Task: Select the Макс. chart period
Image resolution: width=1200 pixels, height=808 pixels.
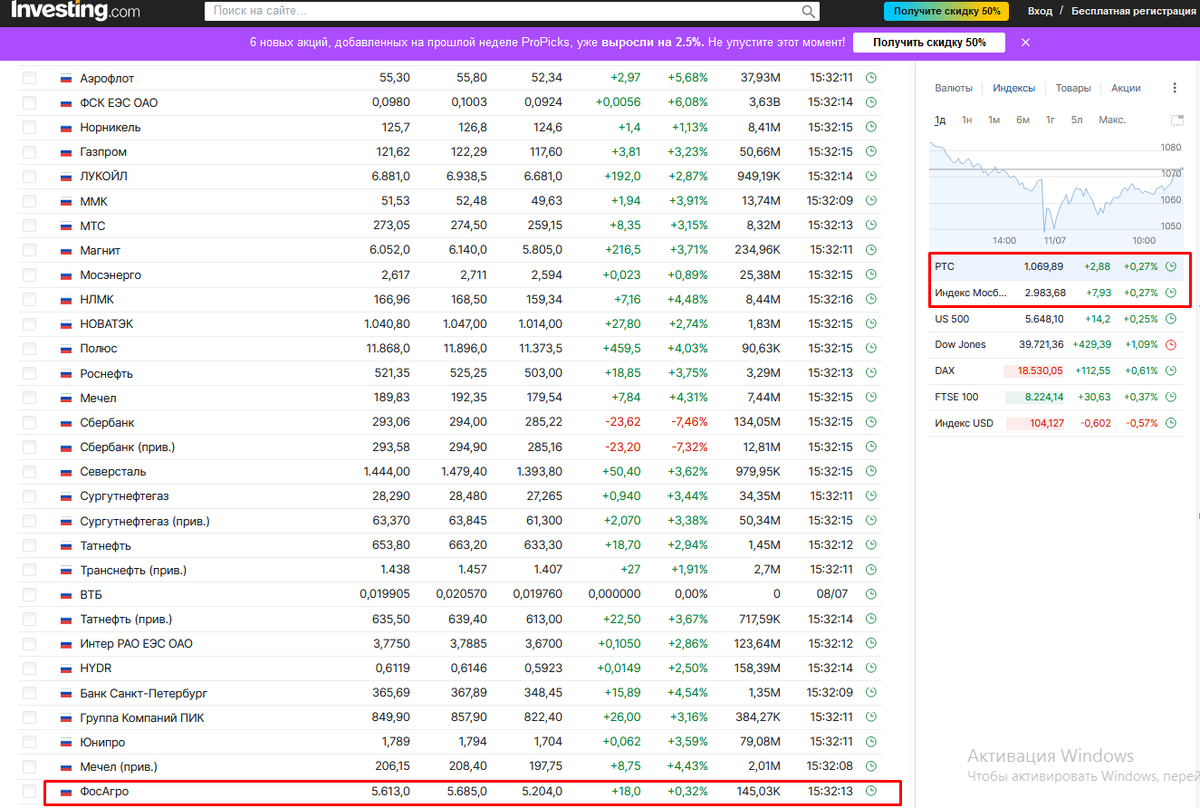Action: tap(1112, 120)
